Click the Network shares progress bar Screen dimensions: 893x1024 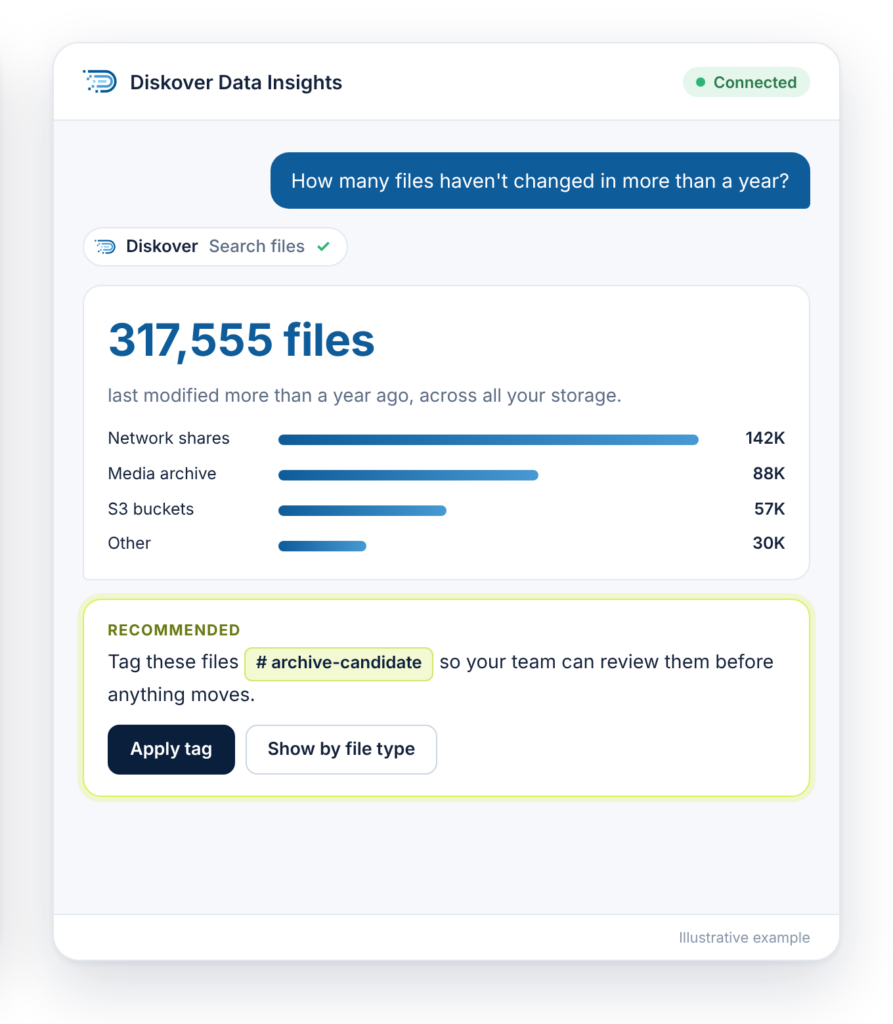pos(488,440)
